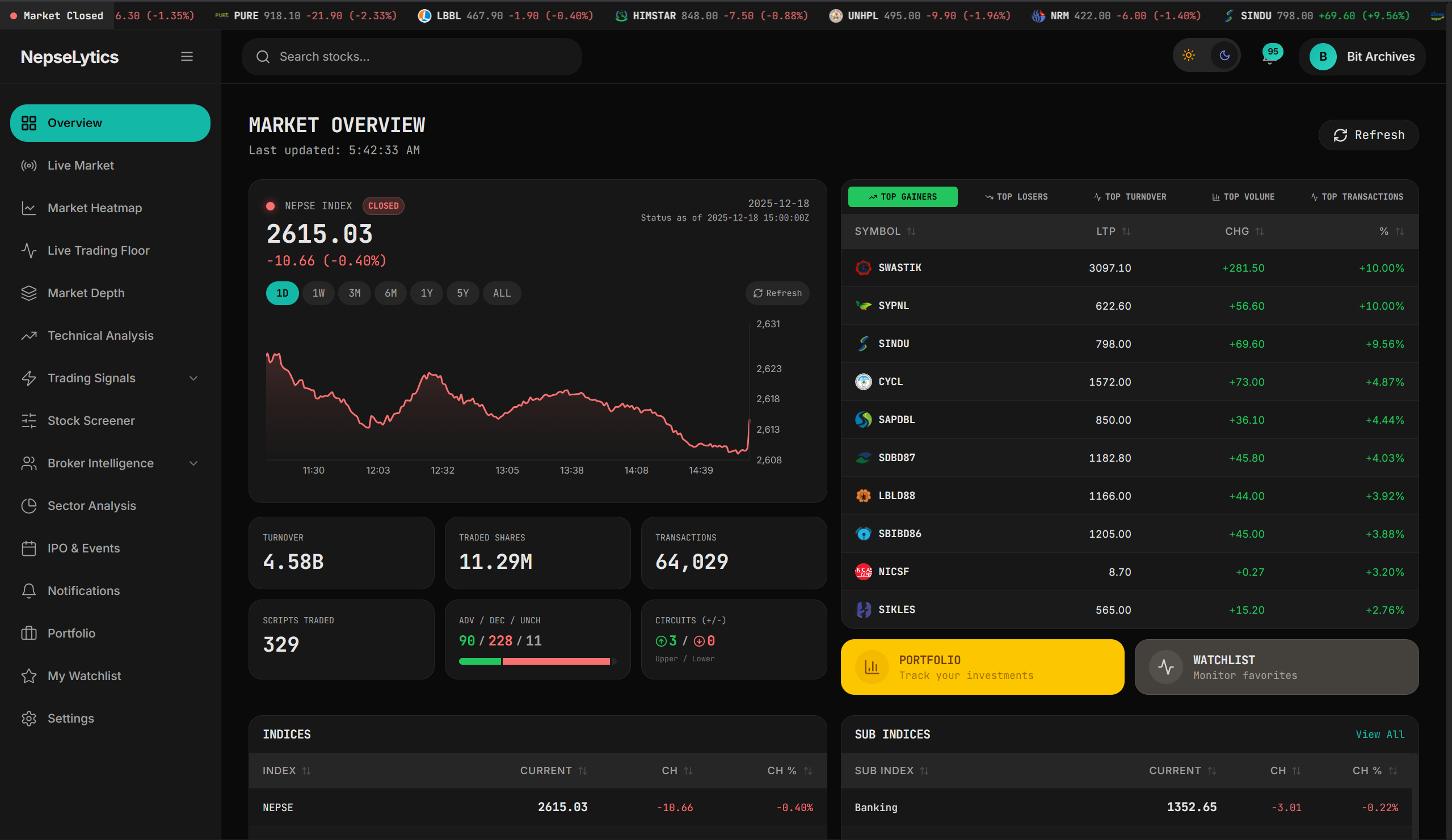Open the Market Heatmap section
1452x840 pixels.
94,208
